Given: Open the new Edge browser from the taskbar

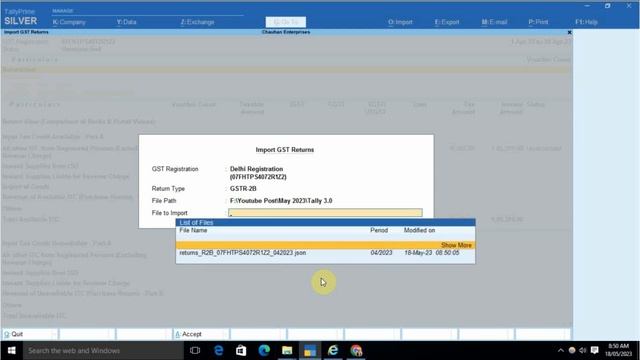Looking at the screenshot, I should tap(264, 351).
